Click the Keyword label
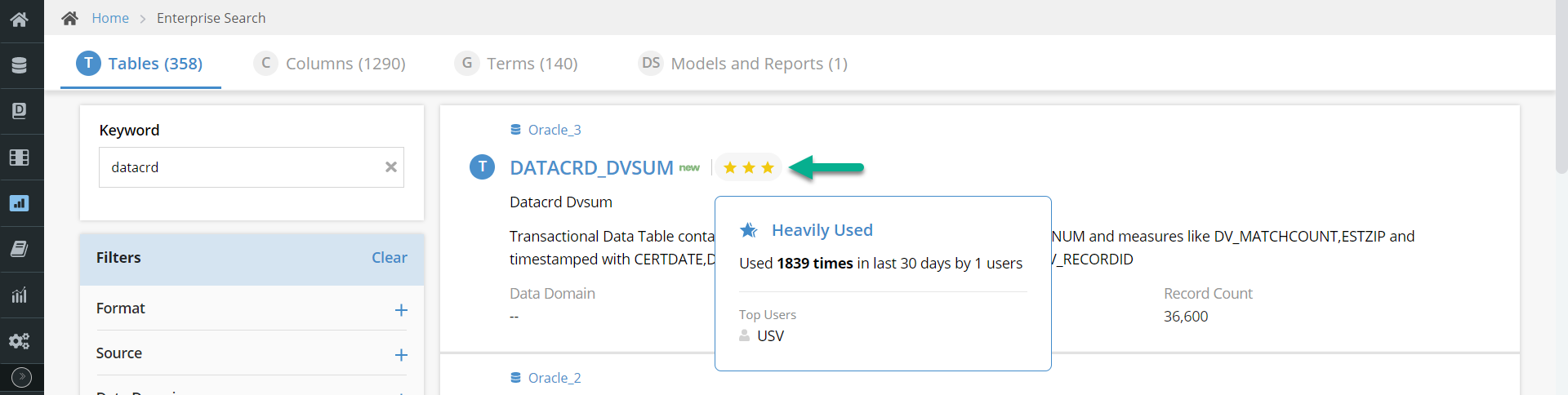1568x395 pixels. pos(129,131)
